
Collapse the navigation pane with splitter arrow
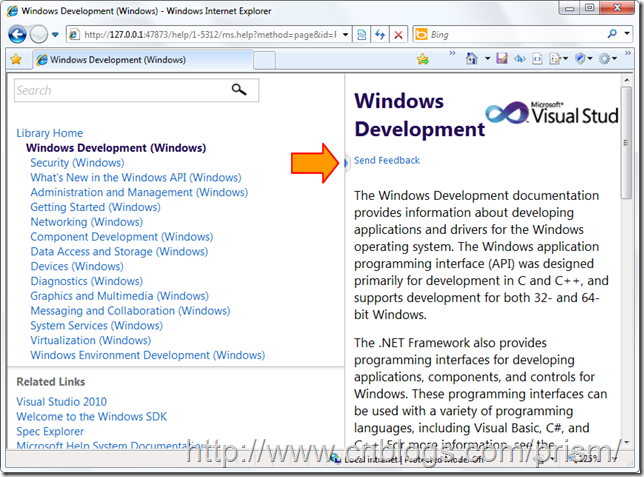[346, 162]
